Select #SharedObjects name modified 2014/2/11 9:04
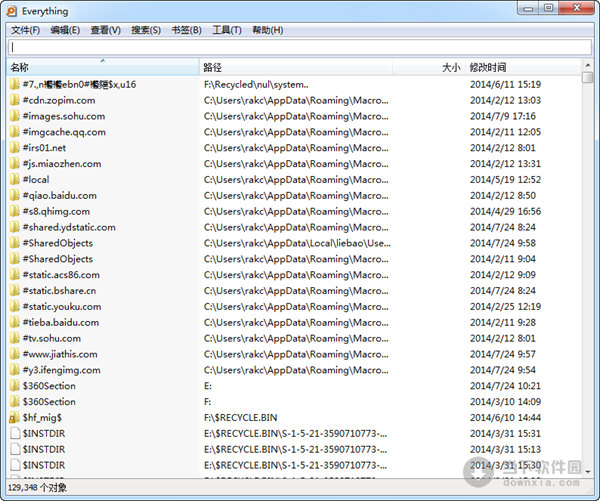The width and height of the screenshot is (600, 501). pos(58,259)
